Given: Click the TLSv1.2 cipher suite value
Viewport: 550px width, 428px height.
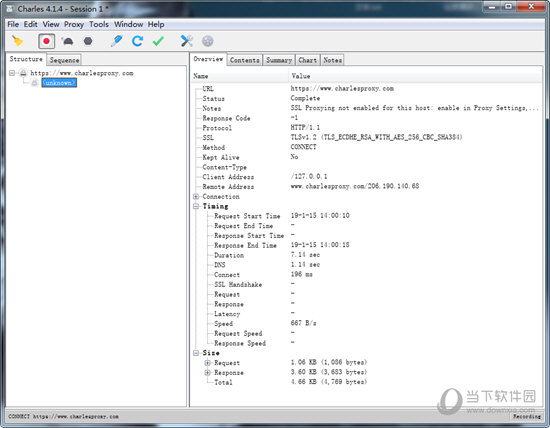Looking at the screenshot, I should 376,137.
